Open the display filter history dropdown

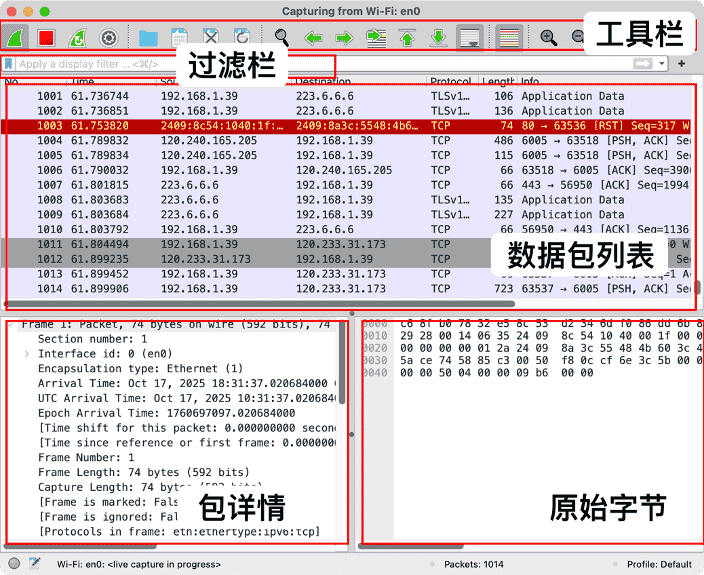[663, 64]
